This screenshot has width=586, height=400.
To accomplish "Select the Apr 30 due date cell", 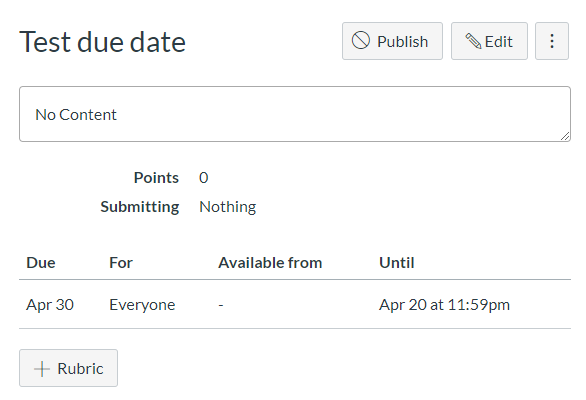I will point(50,305).
